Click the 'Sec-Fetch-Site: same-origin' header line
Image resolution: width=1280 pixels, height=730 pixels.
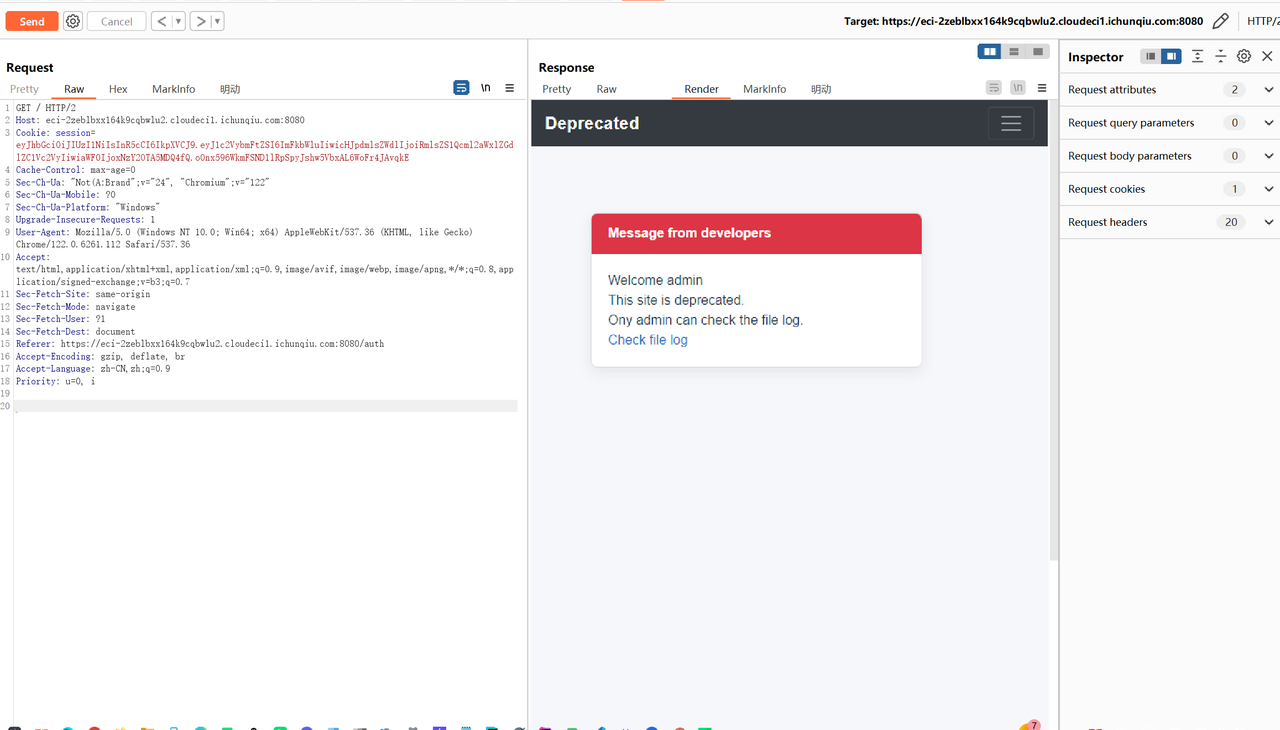coord(83,294)
